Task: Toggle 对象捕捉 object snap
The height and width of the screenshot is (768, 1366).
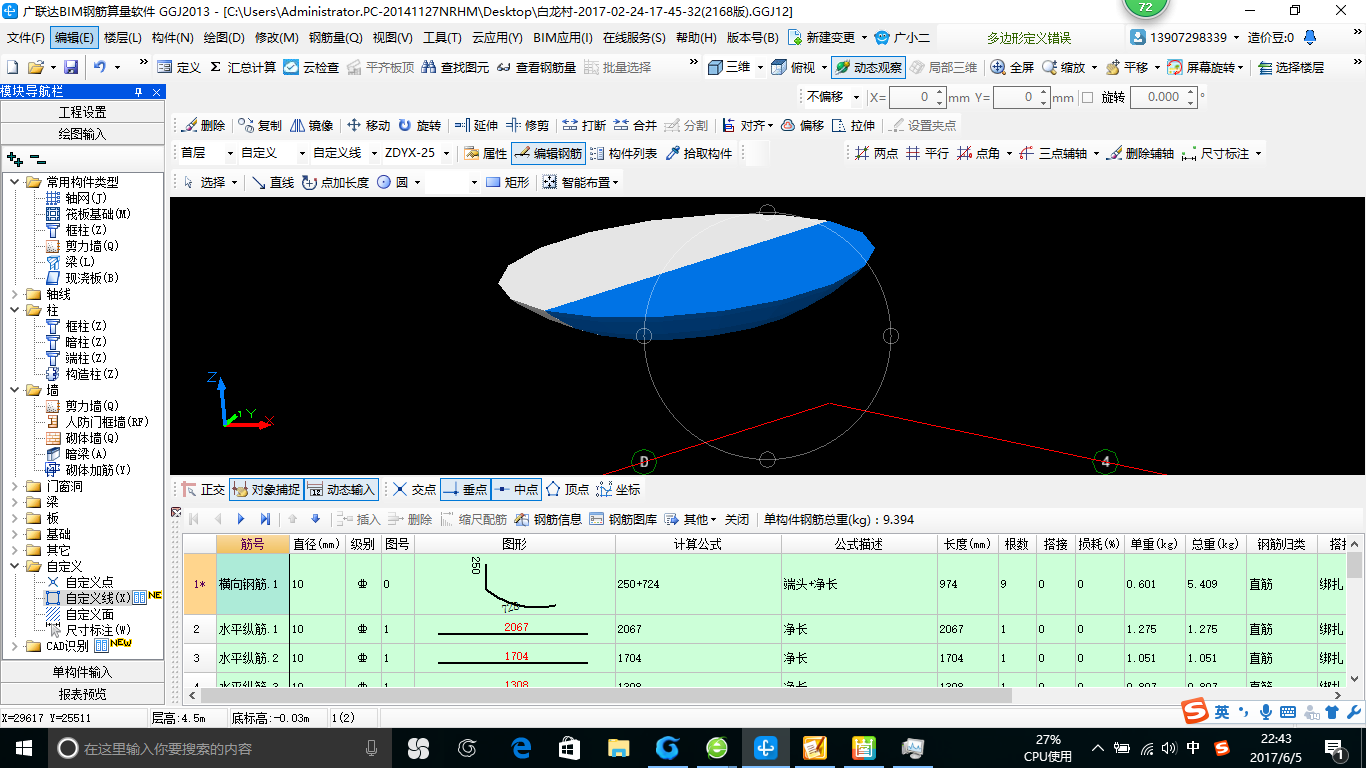Action: [x=265, y=489]
